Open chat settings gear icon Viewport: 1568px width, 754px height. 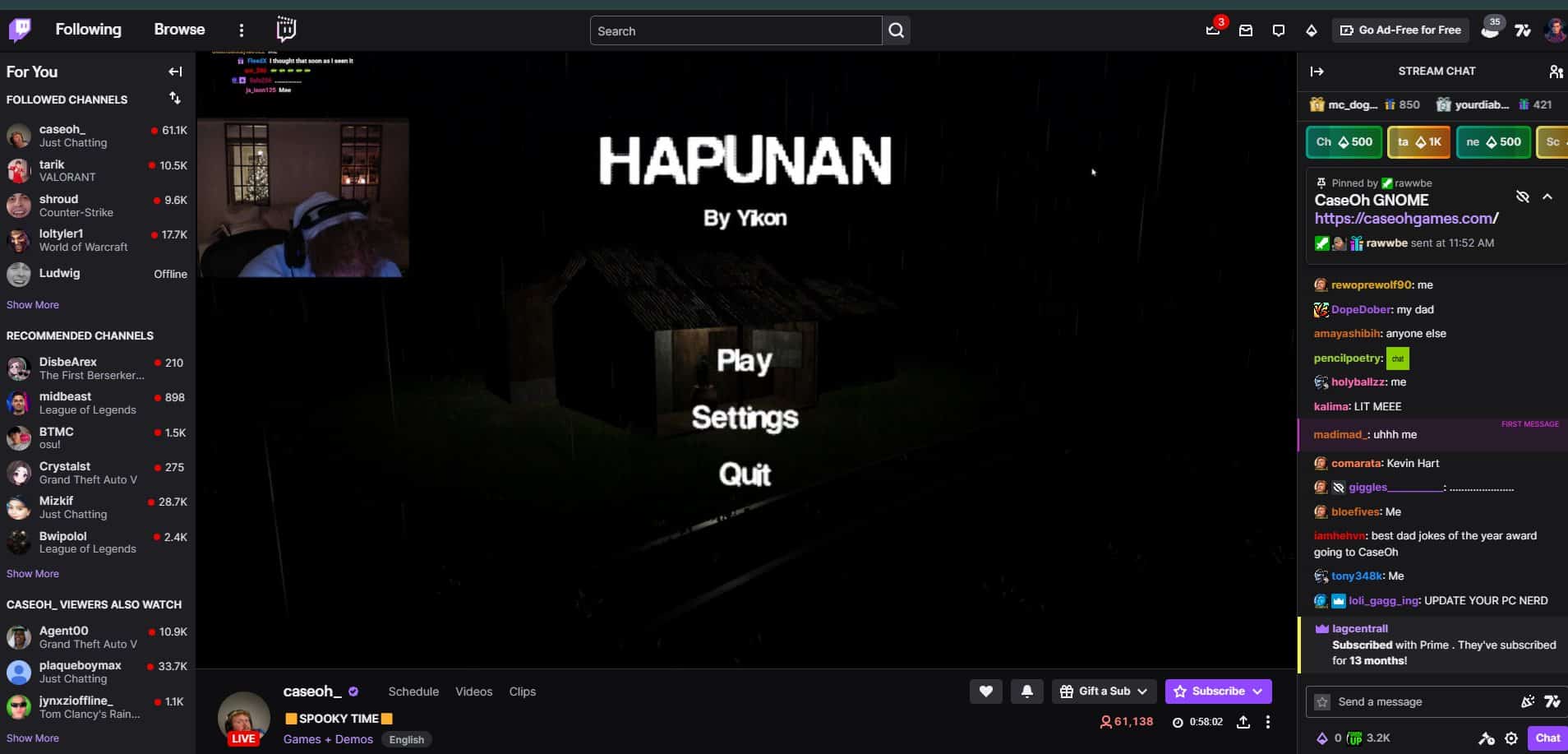tap(1510, 738)
